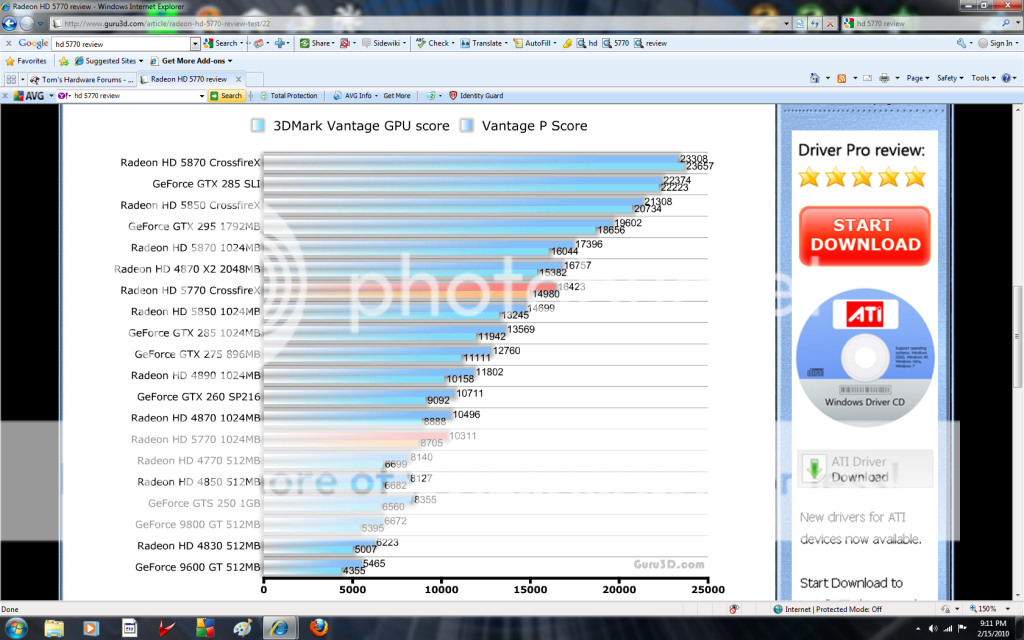Image resolution: width=1024 pixels, height=640 pixels.
Task: Close the Radeon HD 5770 review tab
Action: pos(238,79)
